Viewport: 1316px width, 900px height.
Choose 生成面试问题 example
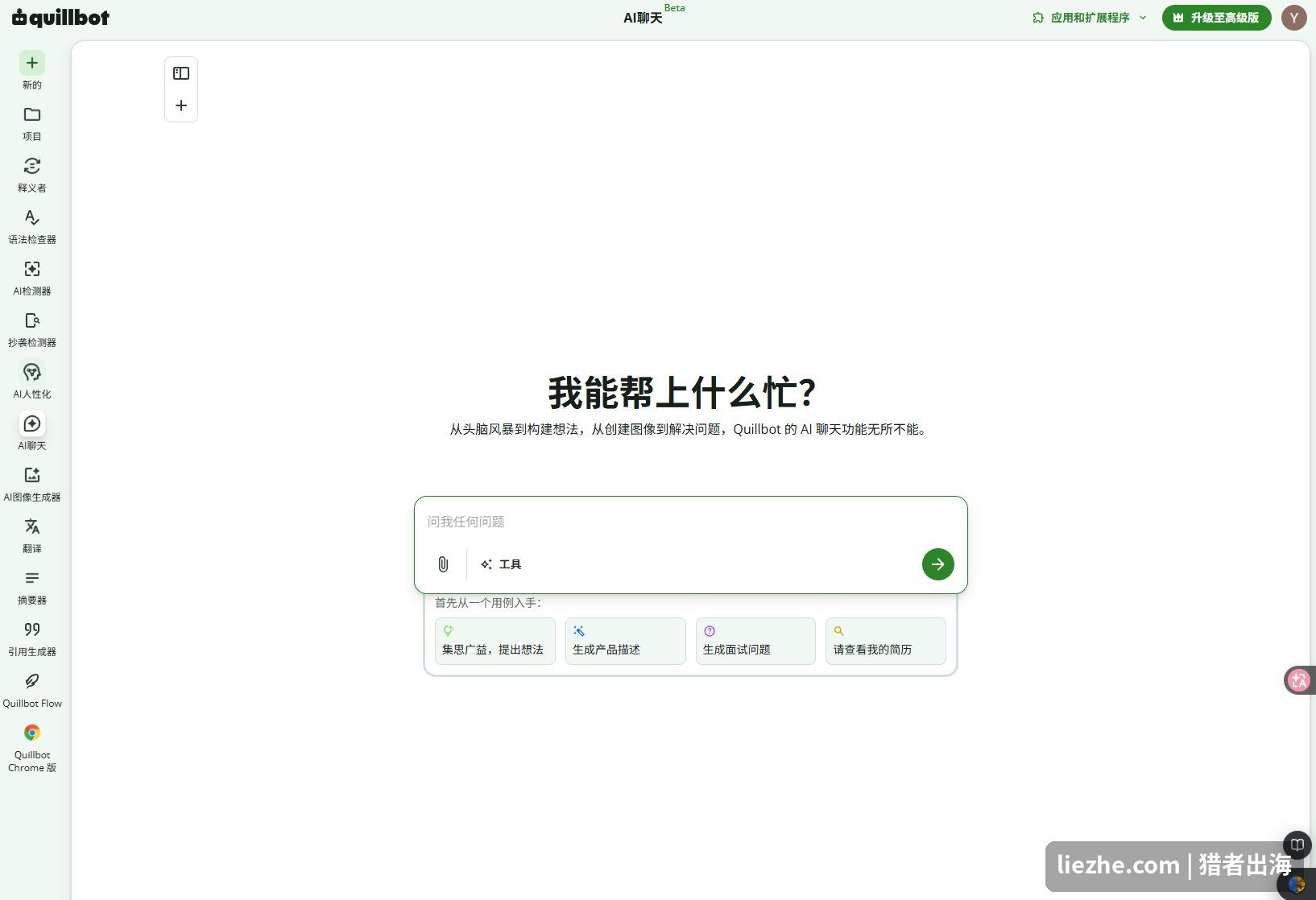coord(755,641)
